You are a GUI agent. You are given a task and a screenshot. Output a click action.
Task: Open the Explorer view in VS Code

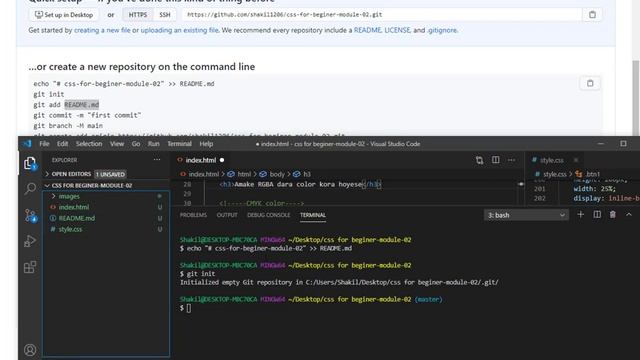click(30, 163)
